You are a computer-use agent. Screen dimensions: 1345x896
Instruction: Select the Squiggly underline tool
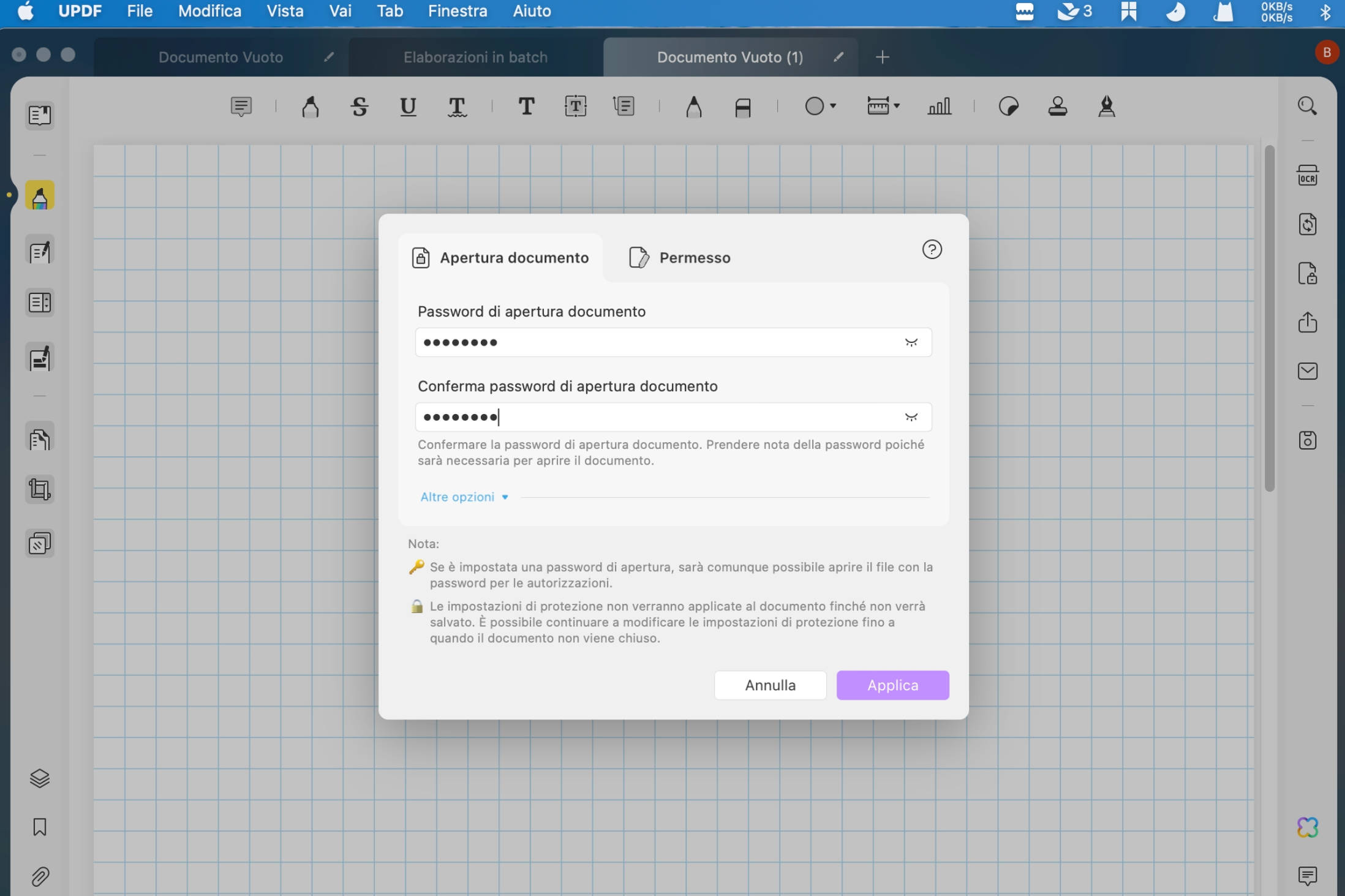click(458, 107)
